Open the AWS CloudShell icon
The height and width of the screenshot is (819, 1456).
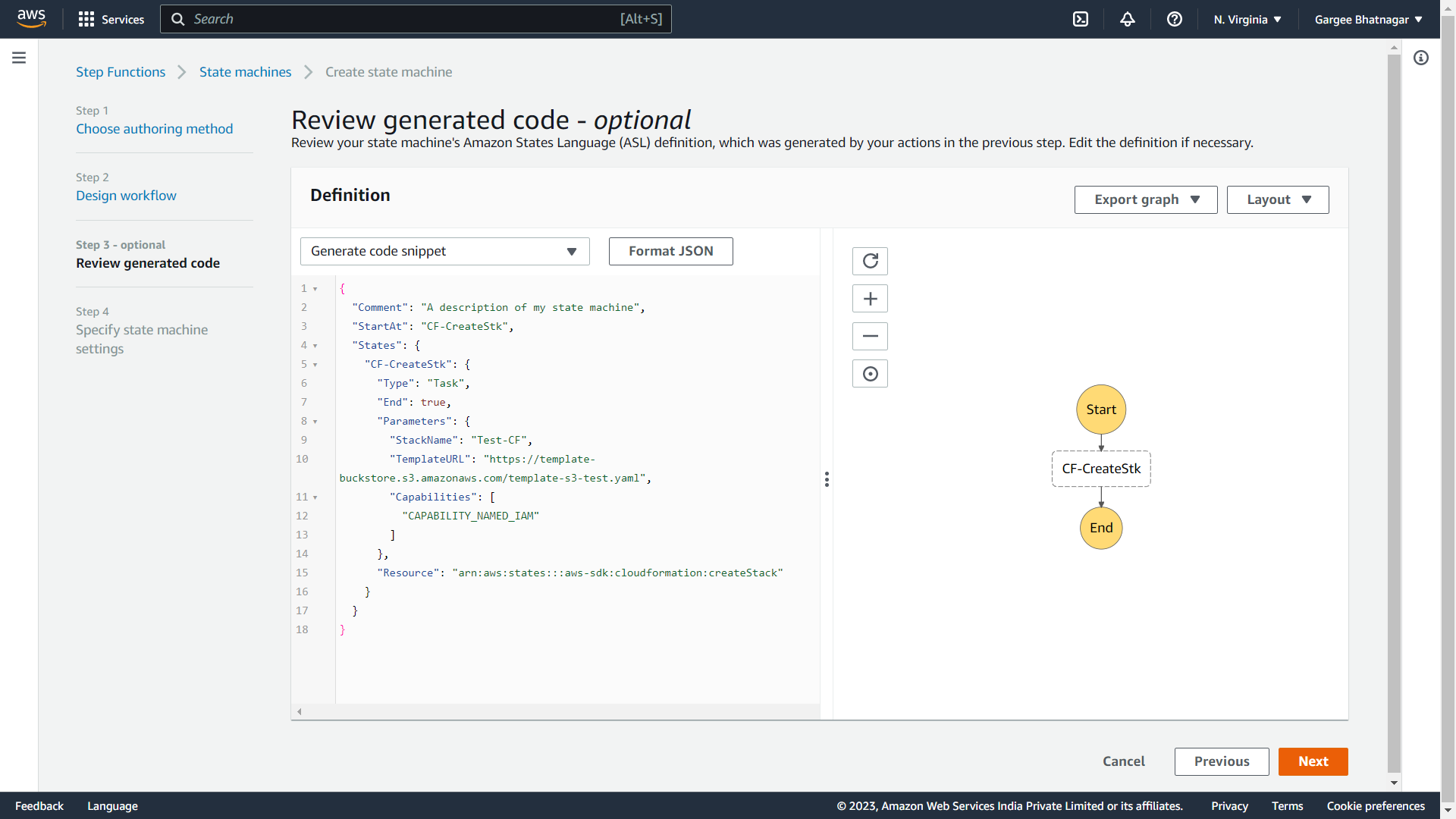(x=1081, y=20)
